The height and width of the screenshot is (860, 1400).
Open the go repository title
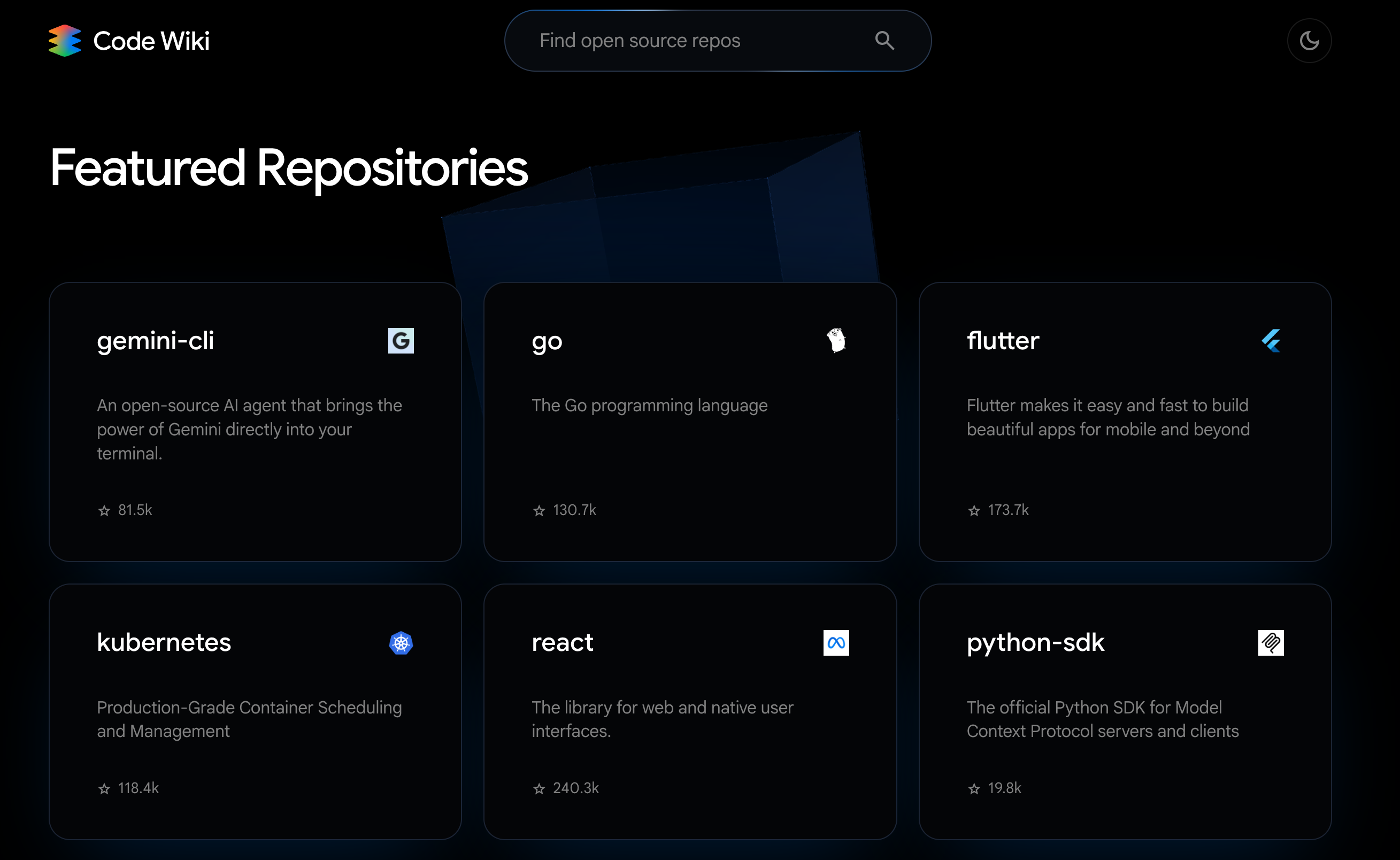[x=547, y=341]
